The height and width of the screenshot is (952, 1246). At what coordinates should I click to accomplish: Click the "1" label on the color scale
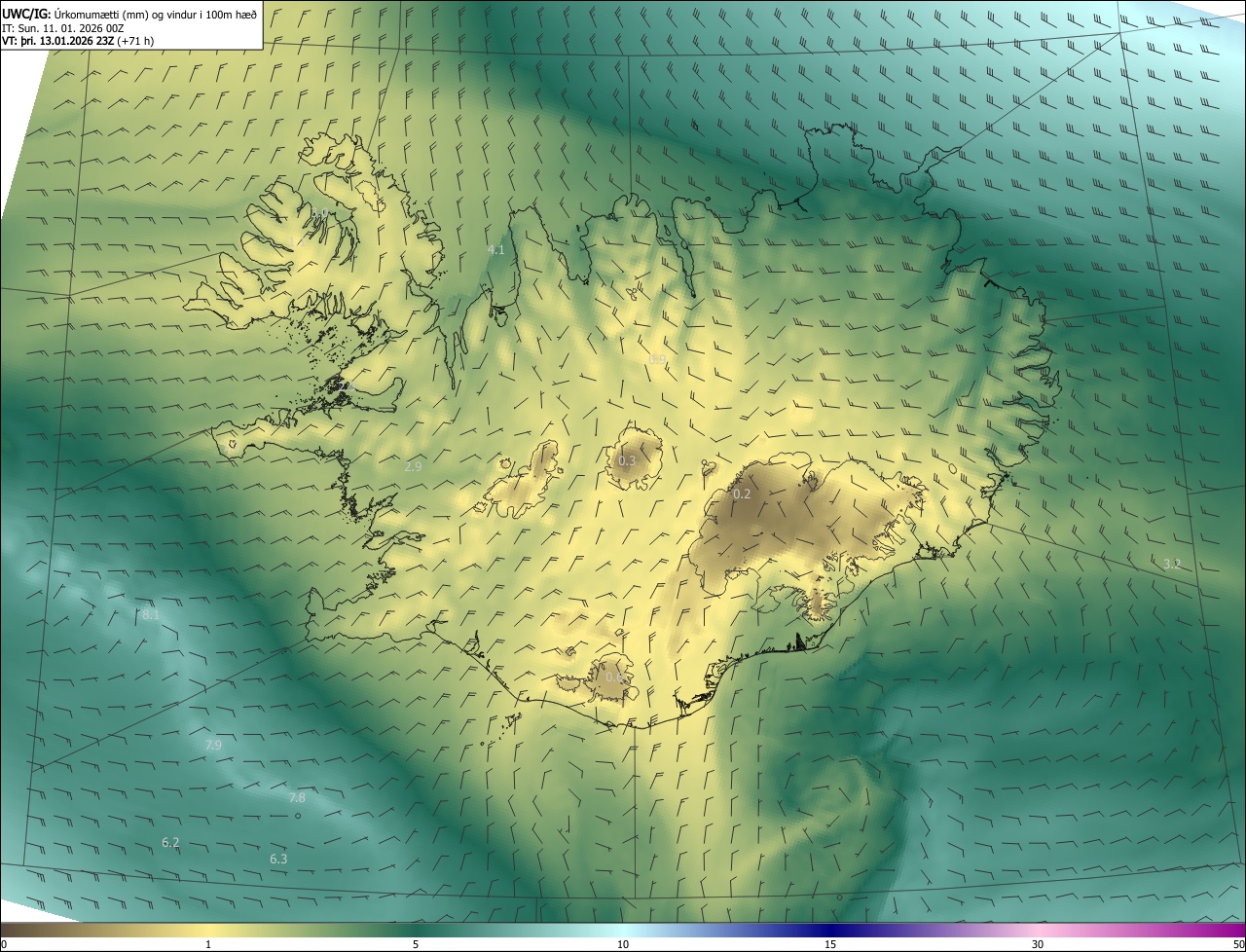pos(208,944)
